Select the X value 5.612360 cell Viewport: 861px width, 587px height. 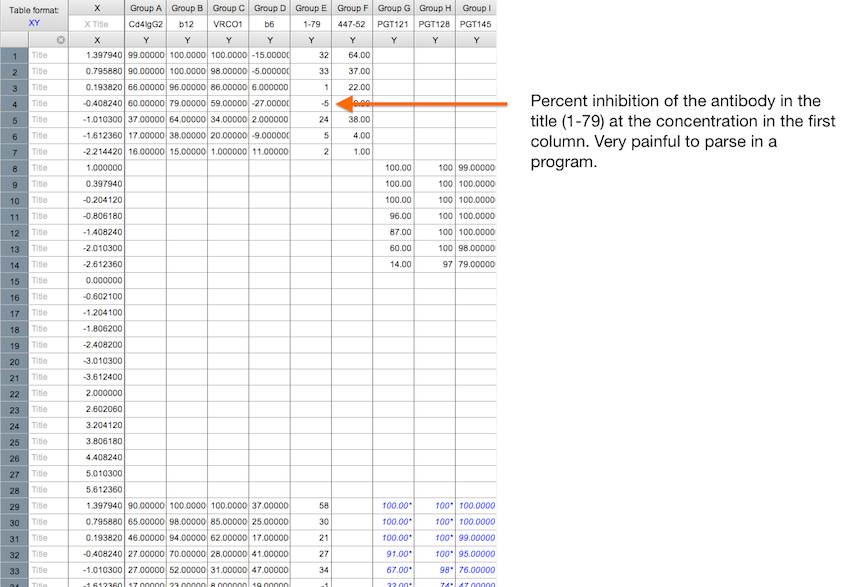click(x=97, y=490)
